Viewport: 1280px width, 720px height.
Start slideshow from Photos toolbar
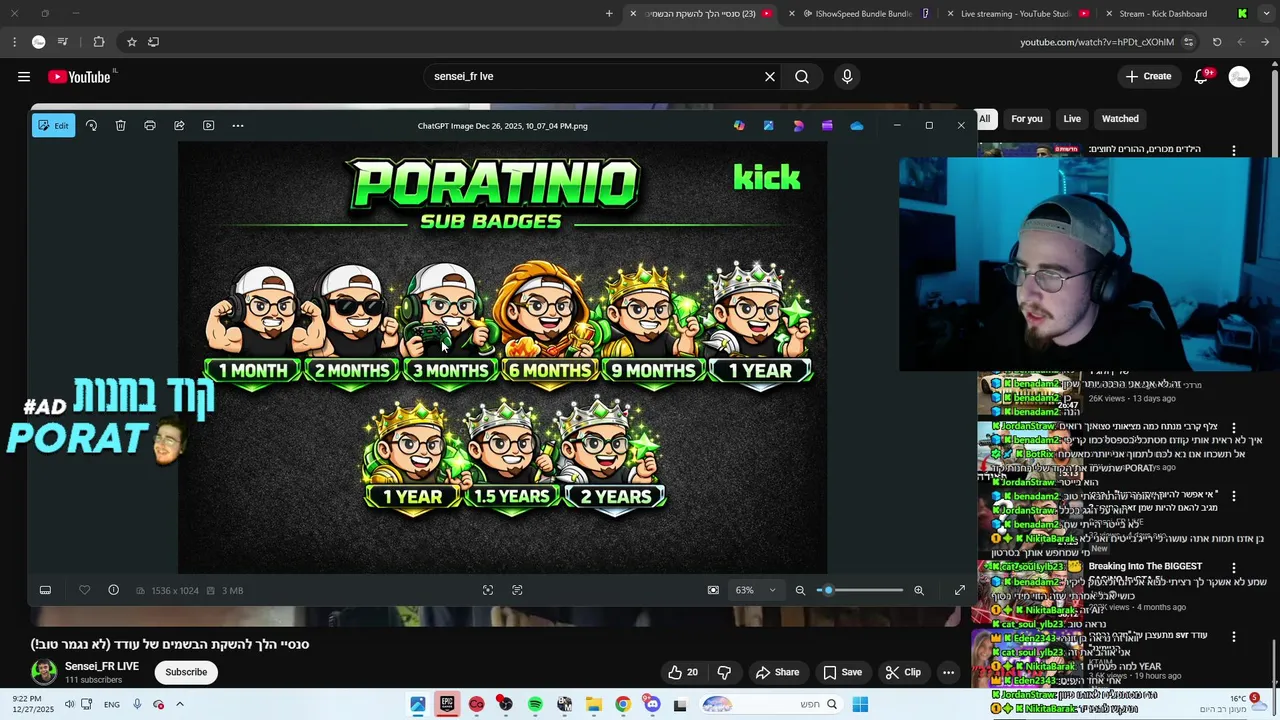(208, 126)
